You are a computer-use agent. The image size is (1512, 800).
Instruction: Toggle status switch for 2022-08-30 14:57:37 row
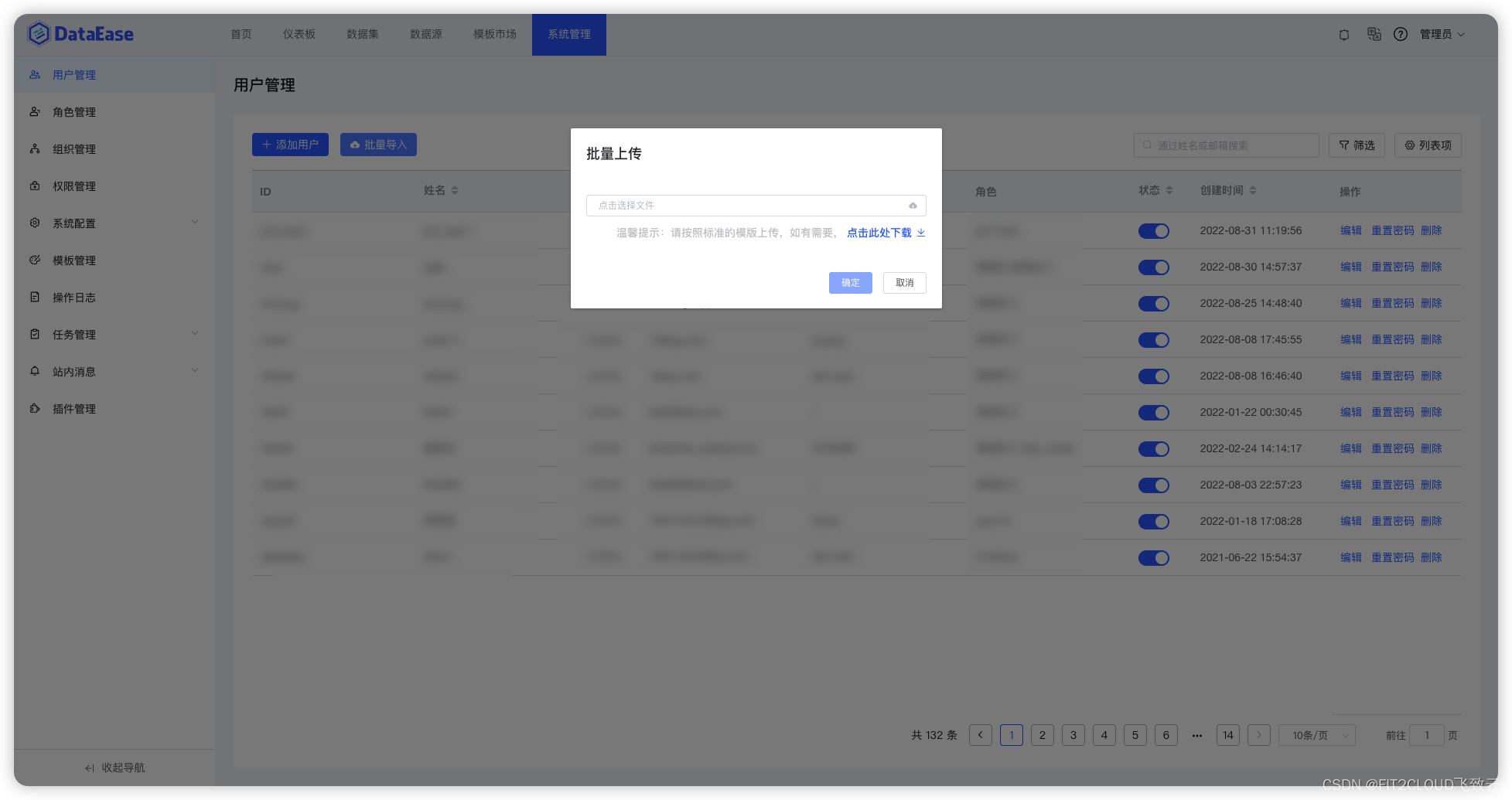tap(1153, 267)
